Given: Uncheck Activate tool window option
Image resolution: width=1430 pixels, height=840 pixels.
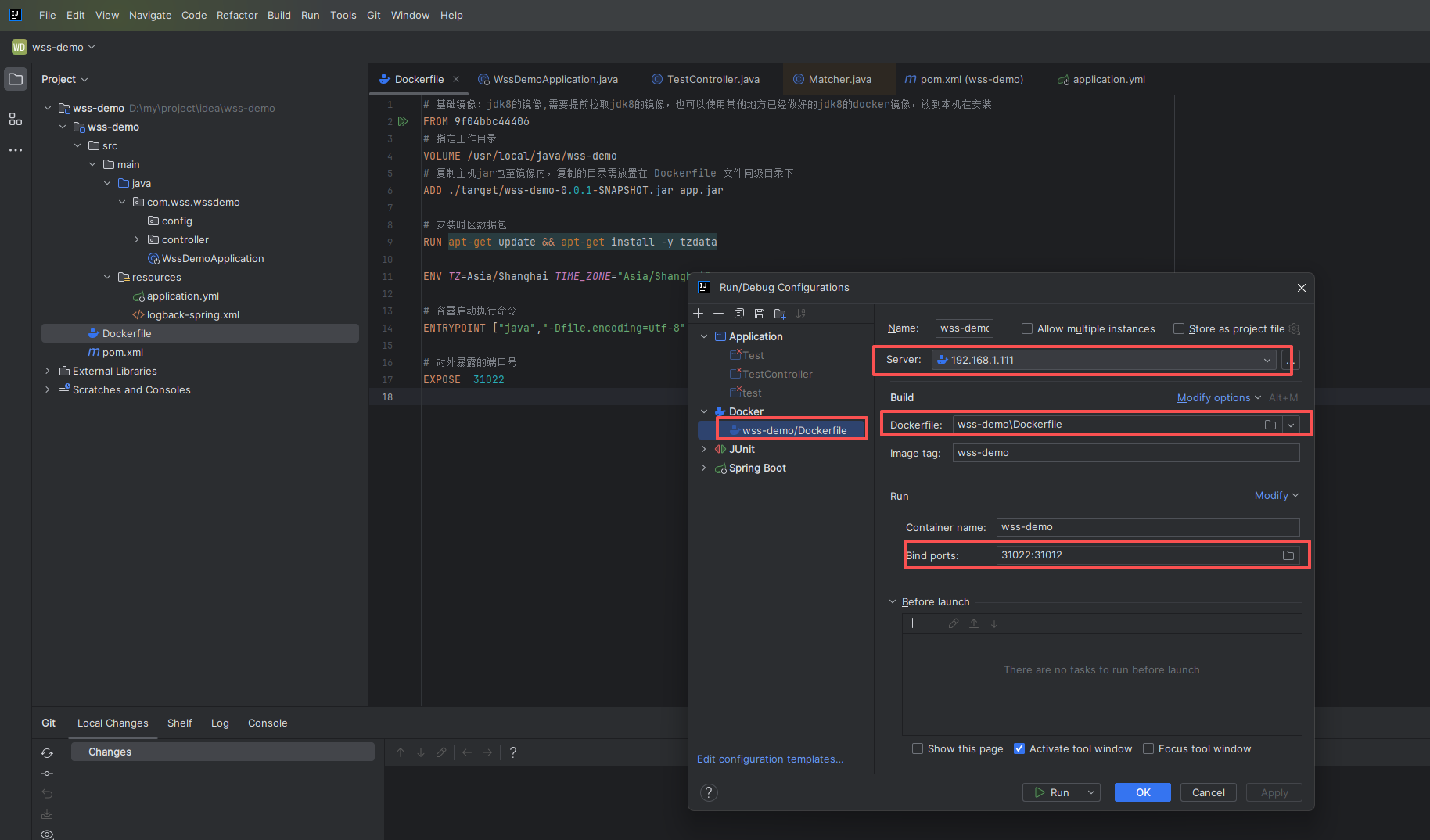Looking at the screenshot, I should click(x=1019, y=748).
